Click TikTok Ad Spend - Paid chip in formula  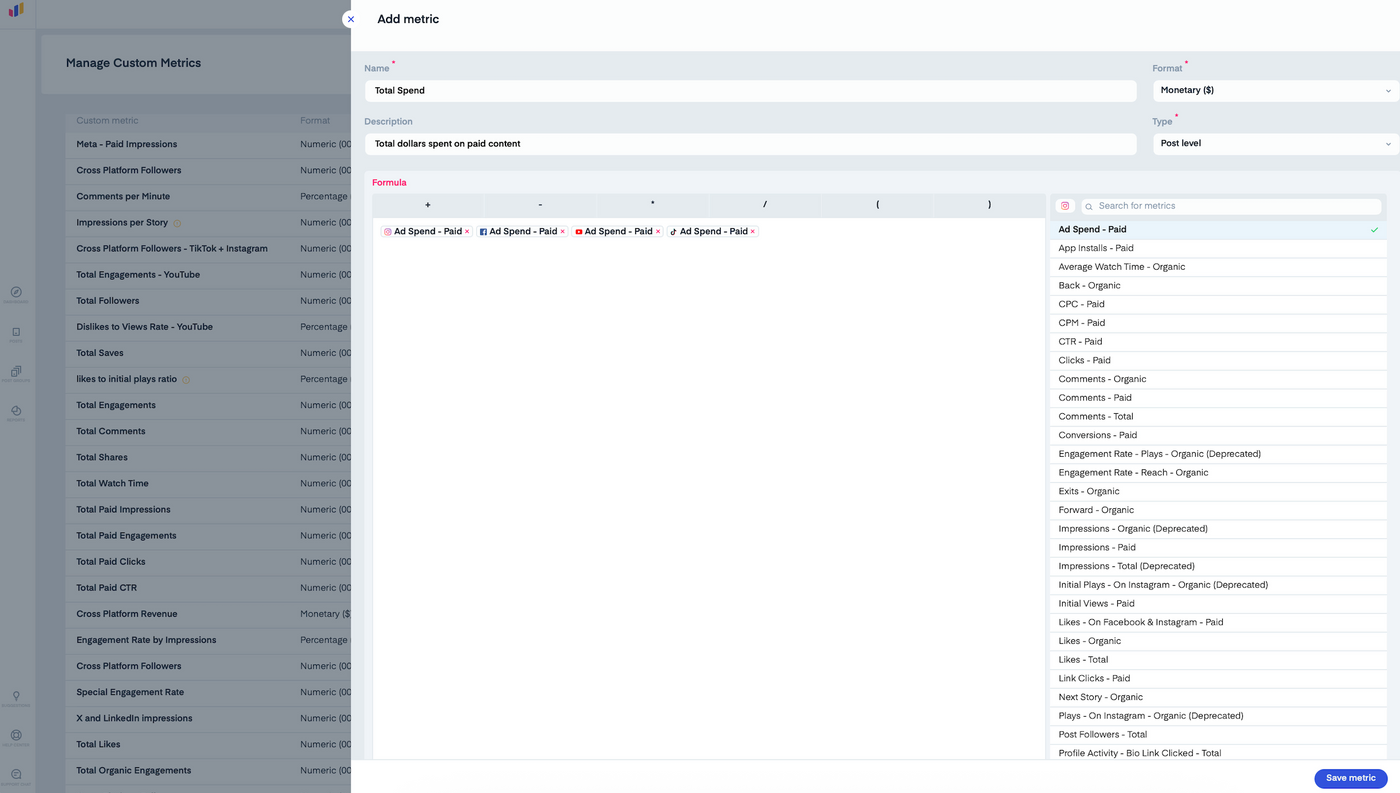(714, 232)
